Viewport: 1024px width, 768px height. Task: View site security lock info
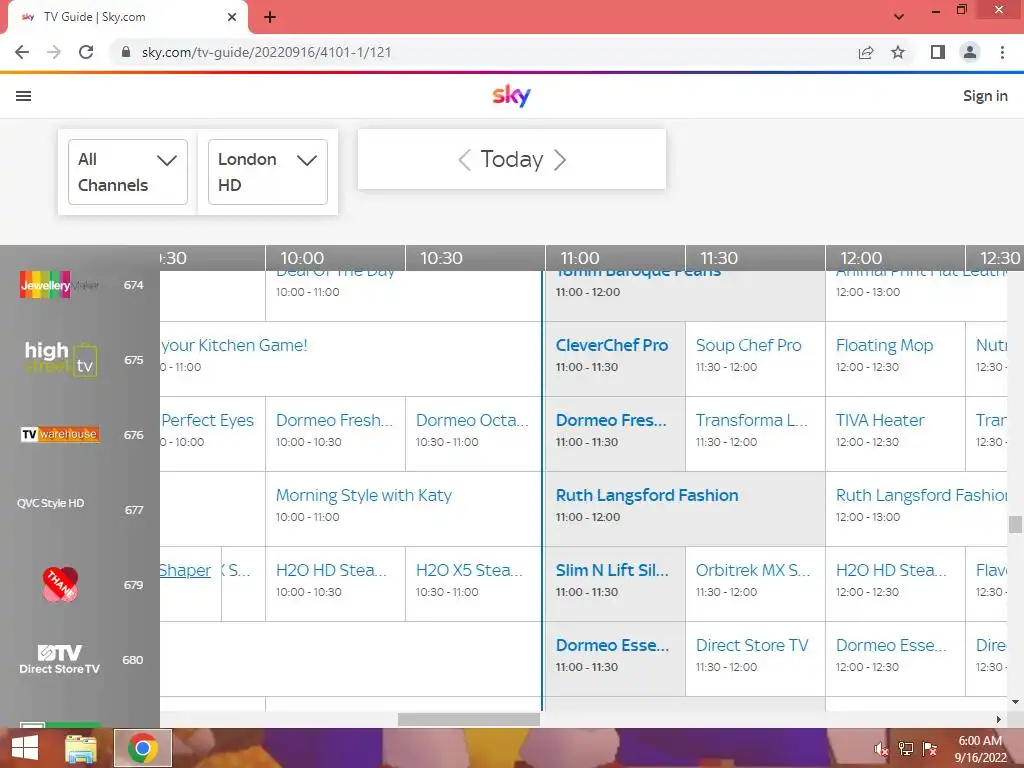126,52
